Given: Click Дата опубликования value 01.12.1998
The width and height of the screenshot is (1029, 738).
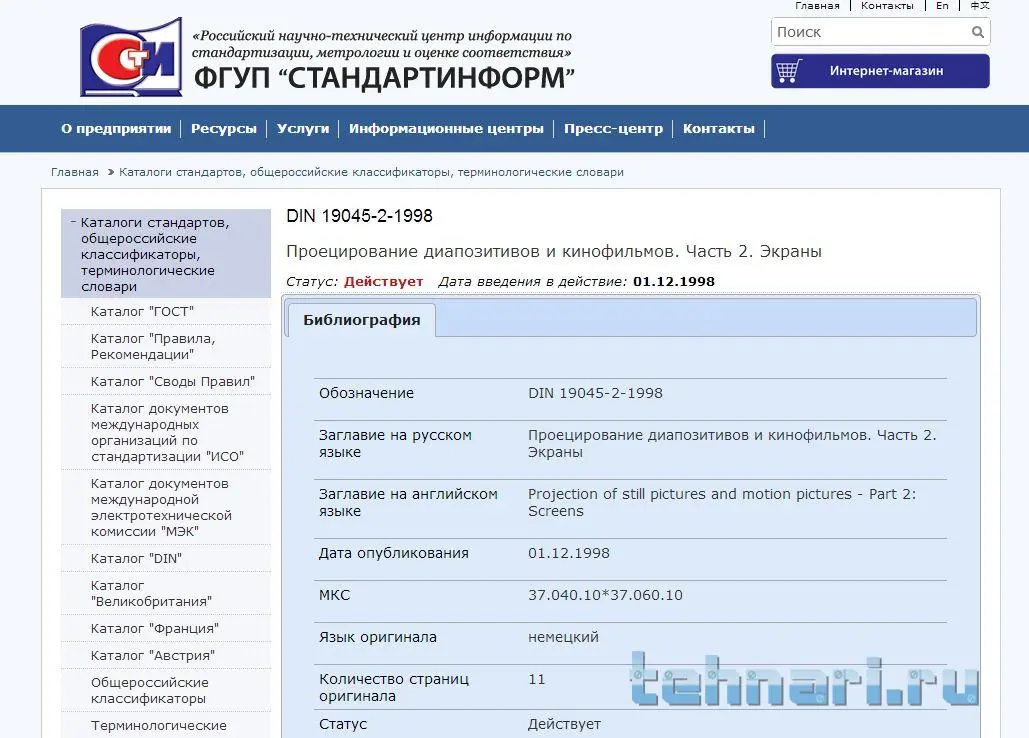Looking at the screenshot, I should tap(568, 553).
